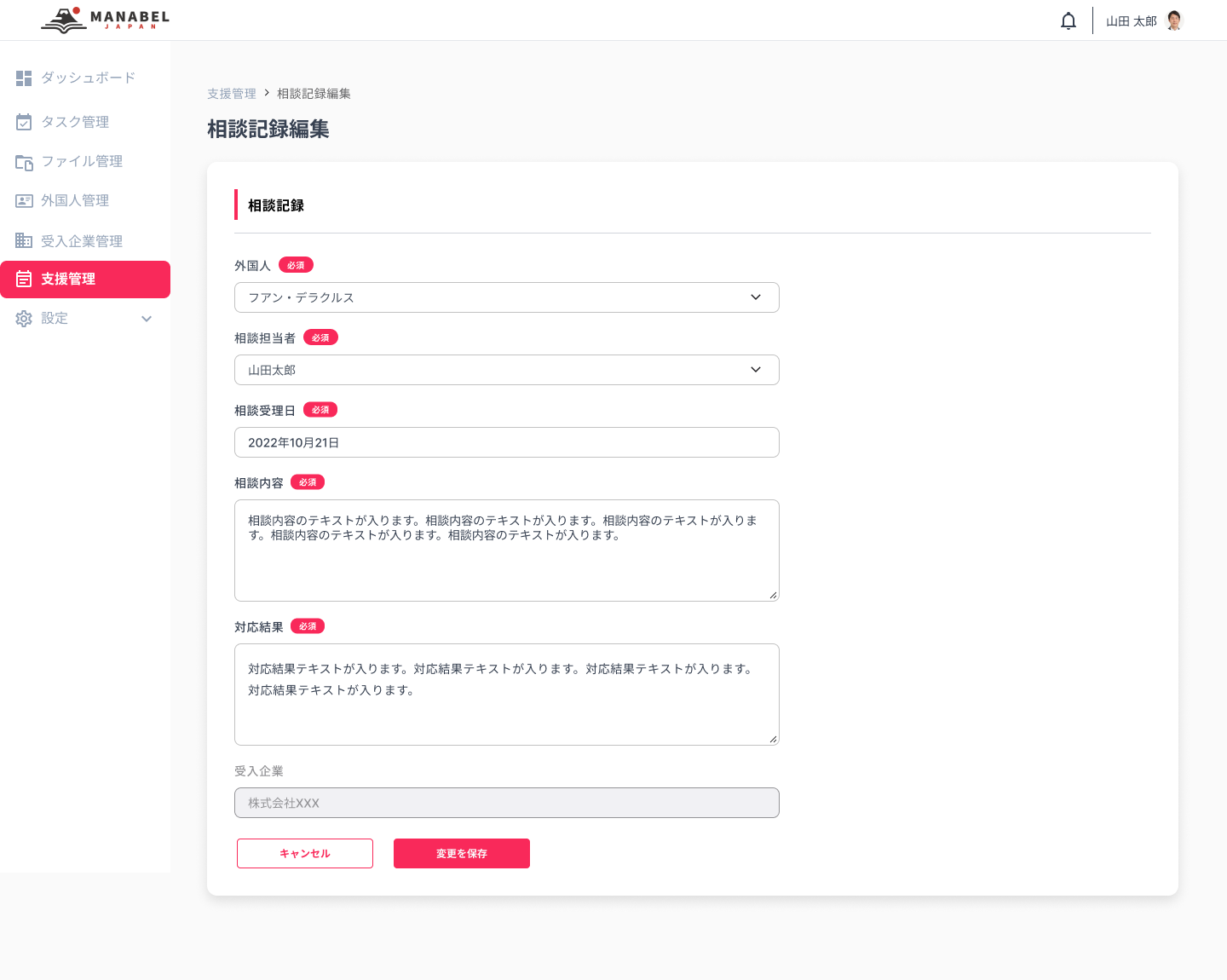
Task: Open the user avatar for 山田 太郎
Action: (1174, 20)
